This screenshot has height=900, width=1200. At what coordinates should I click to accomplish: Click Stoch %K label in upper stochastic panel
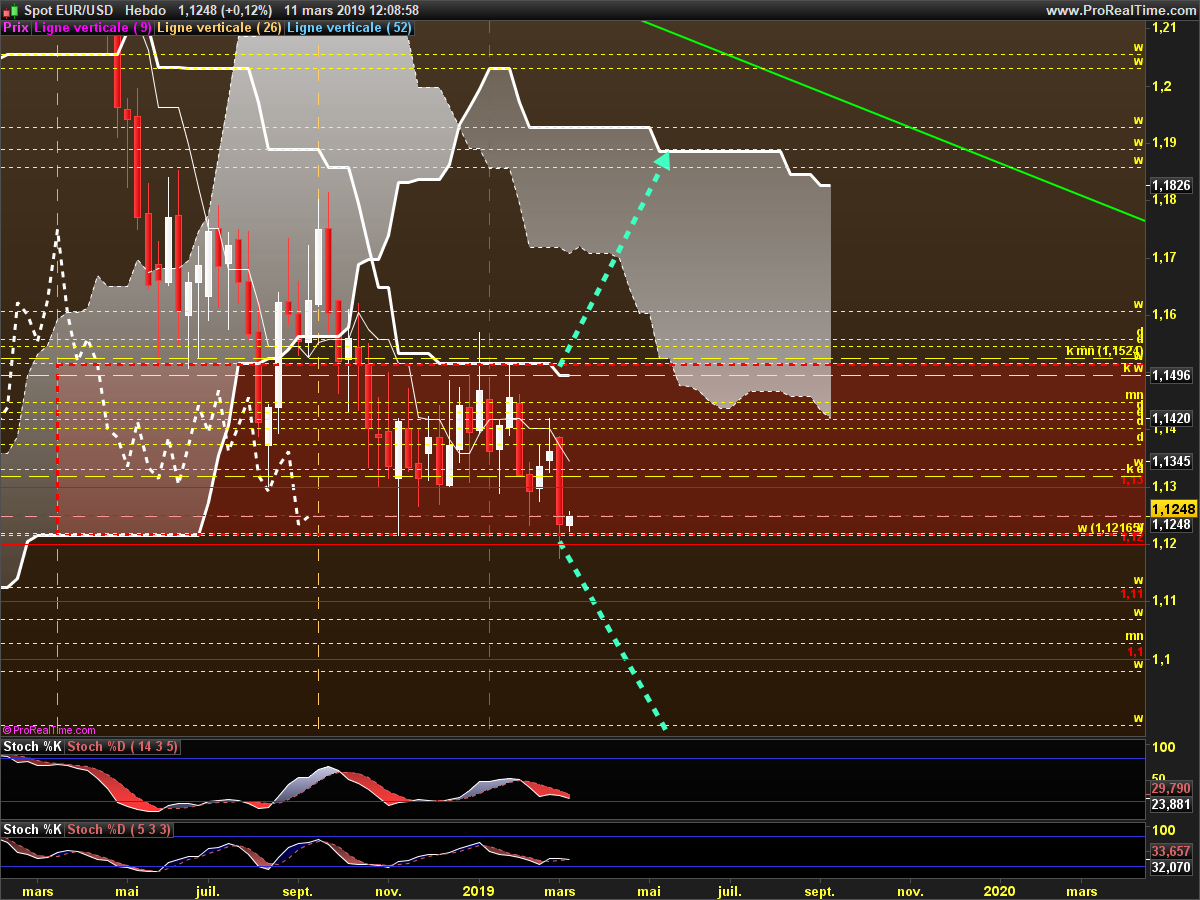pos(32,746)
